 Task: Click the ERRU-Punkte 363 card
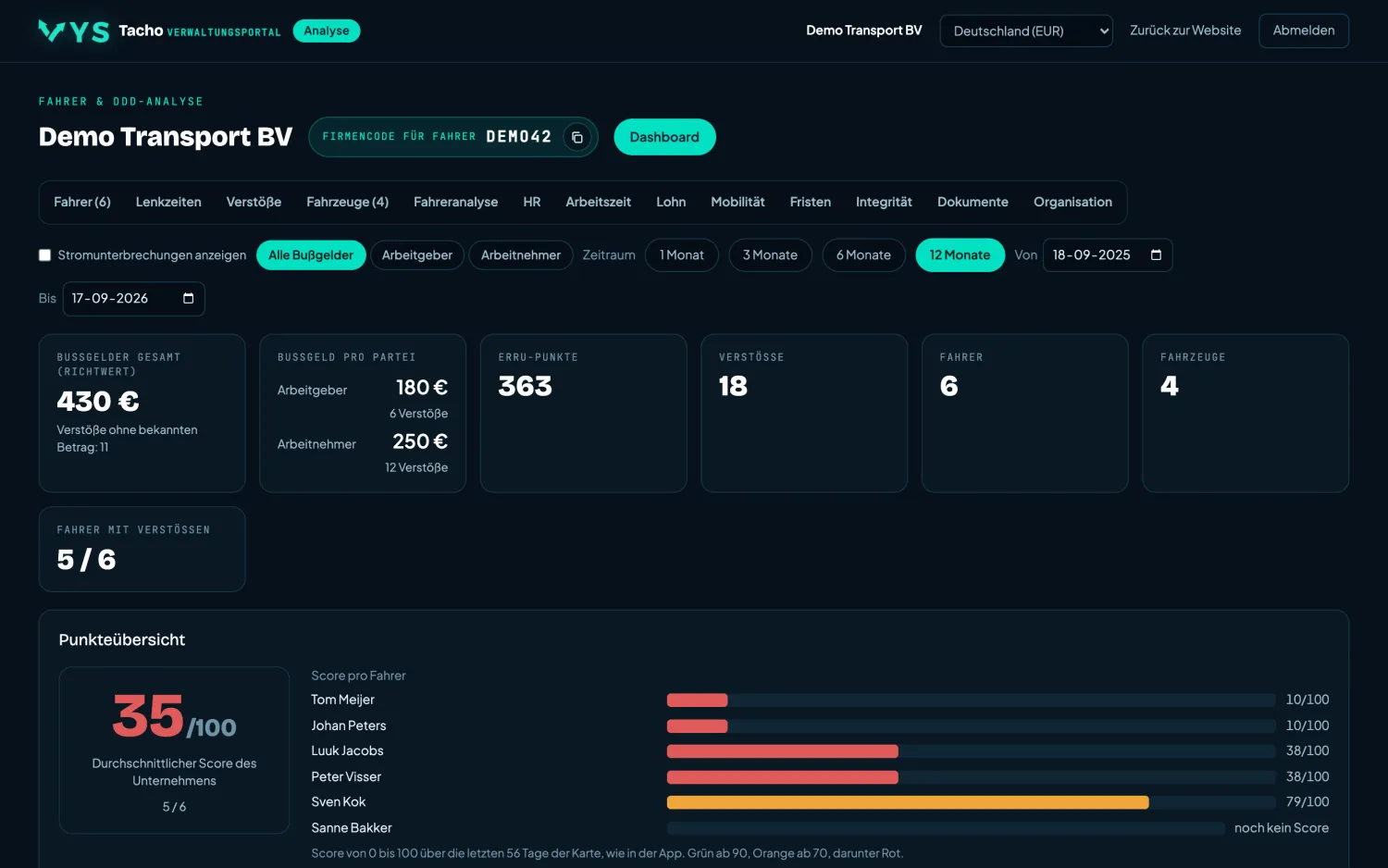584,414
